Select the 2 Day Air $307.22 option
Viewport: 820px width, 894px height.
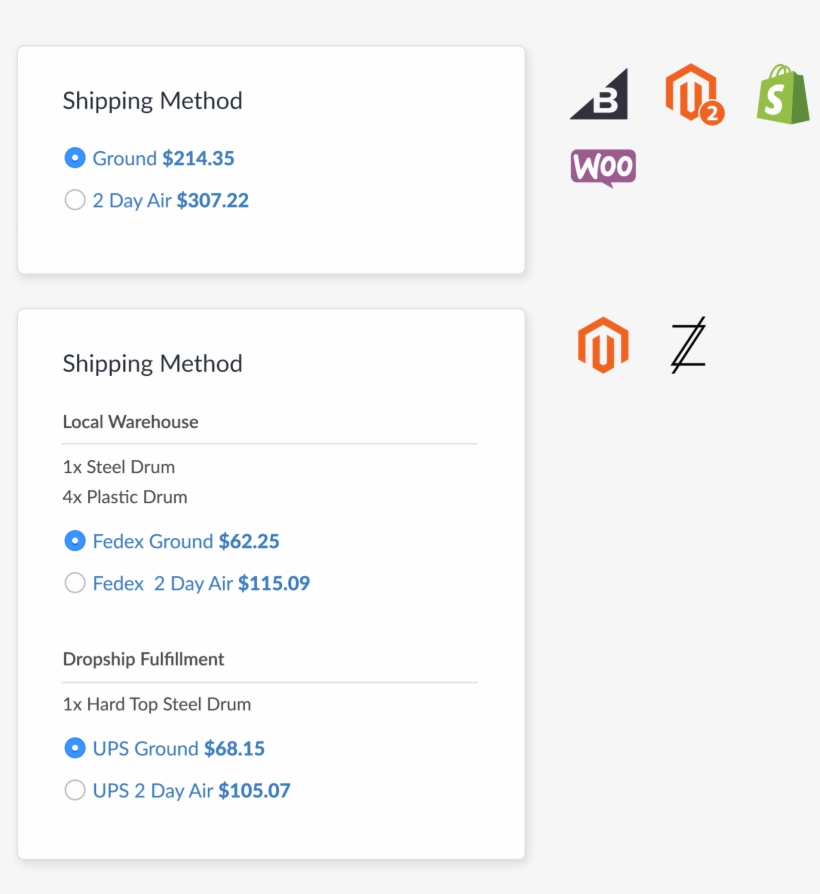[x=75, y=200]
